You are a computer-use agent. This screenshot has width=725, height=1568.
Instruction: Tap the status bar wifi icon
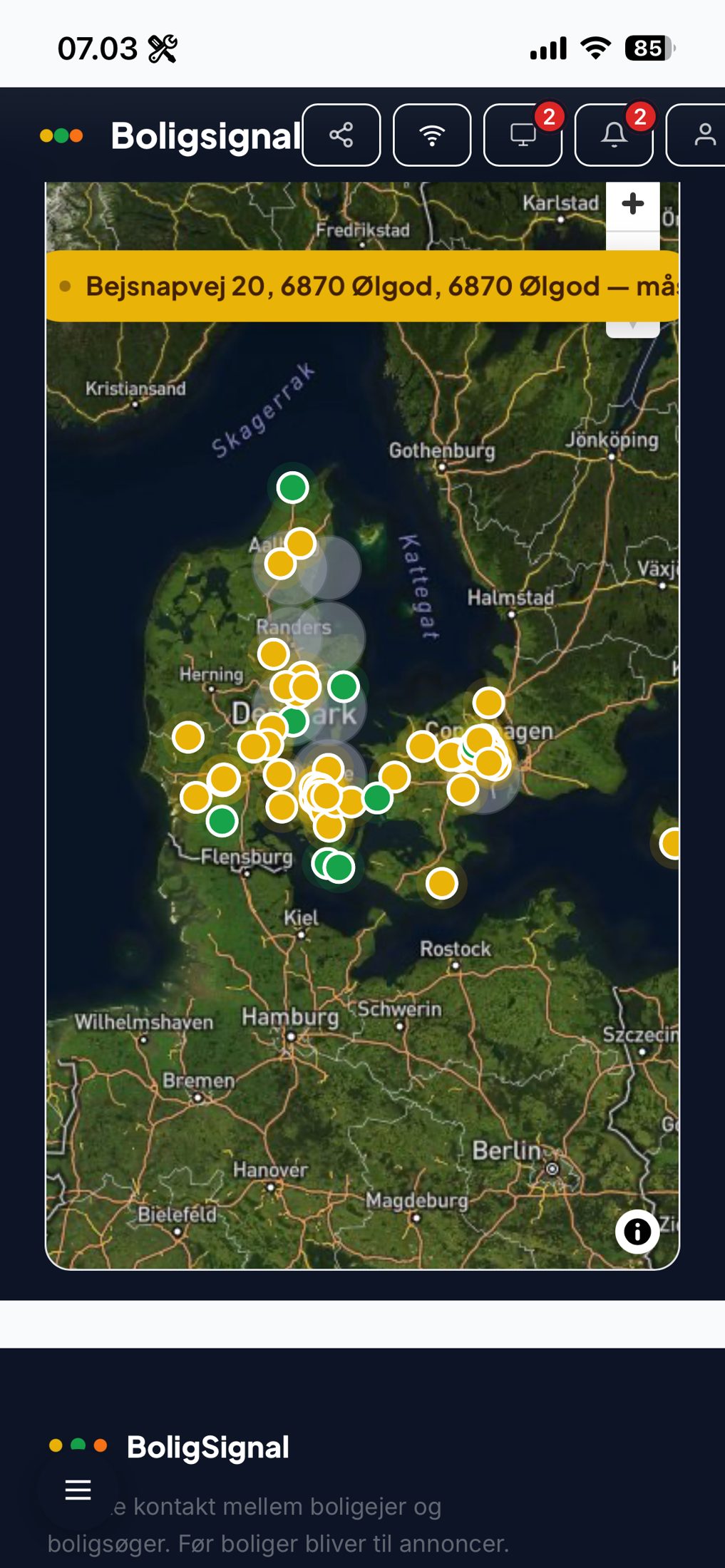595,48
